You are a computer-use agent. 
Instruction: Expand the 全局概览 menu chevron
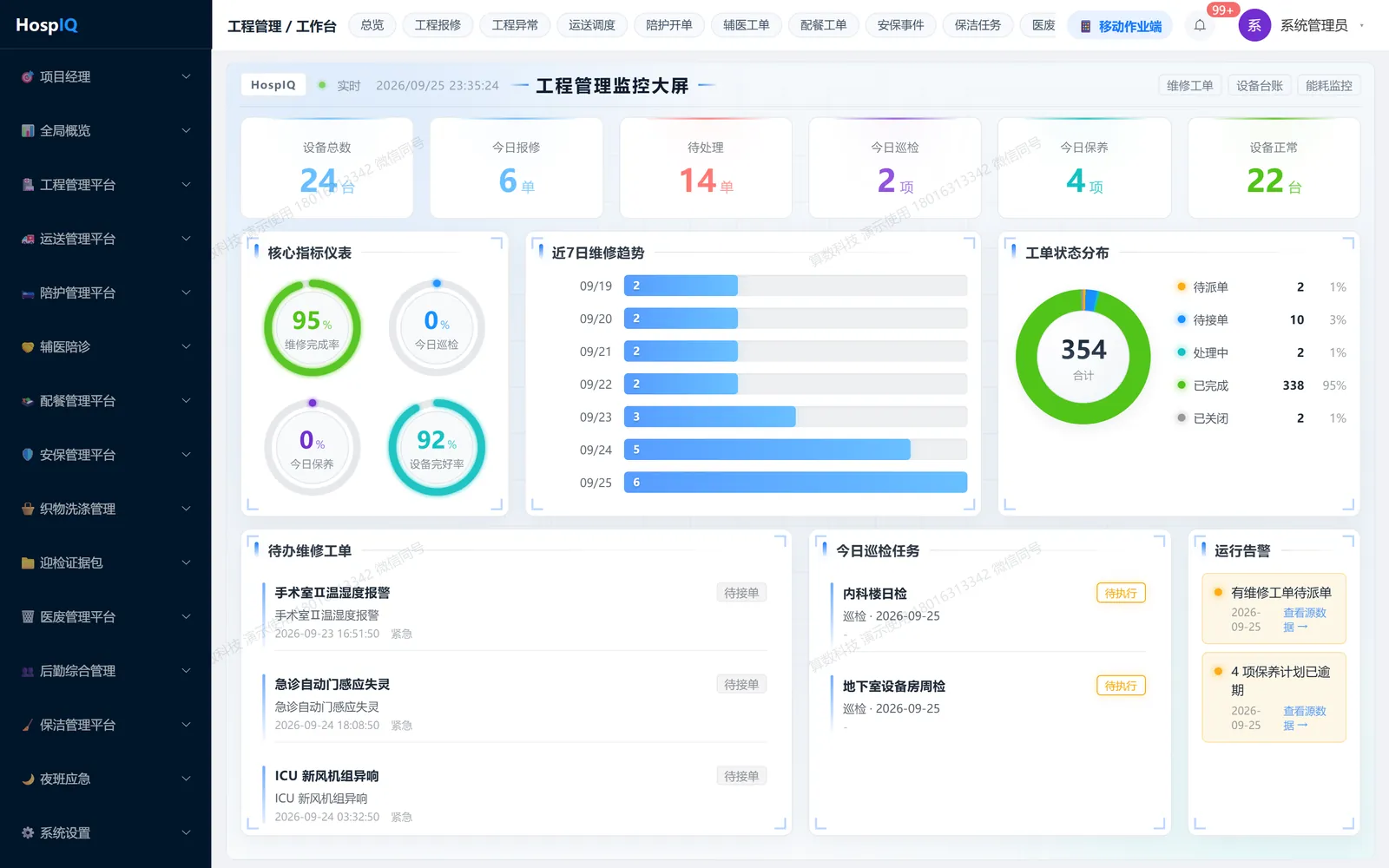[x=186, y=130]
